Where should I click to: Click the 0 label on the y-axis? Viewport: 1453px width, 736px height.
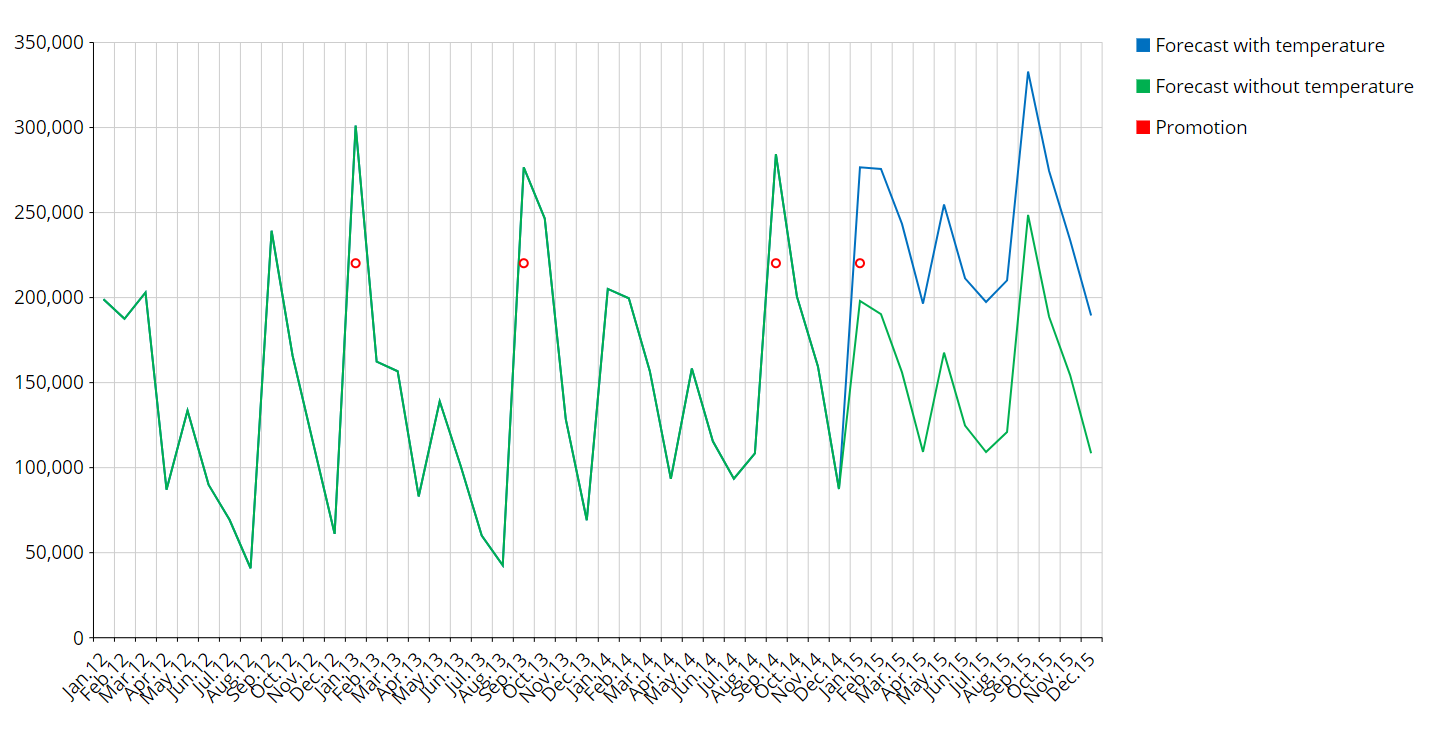[78, 637]
